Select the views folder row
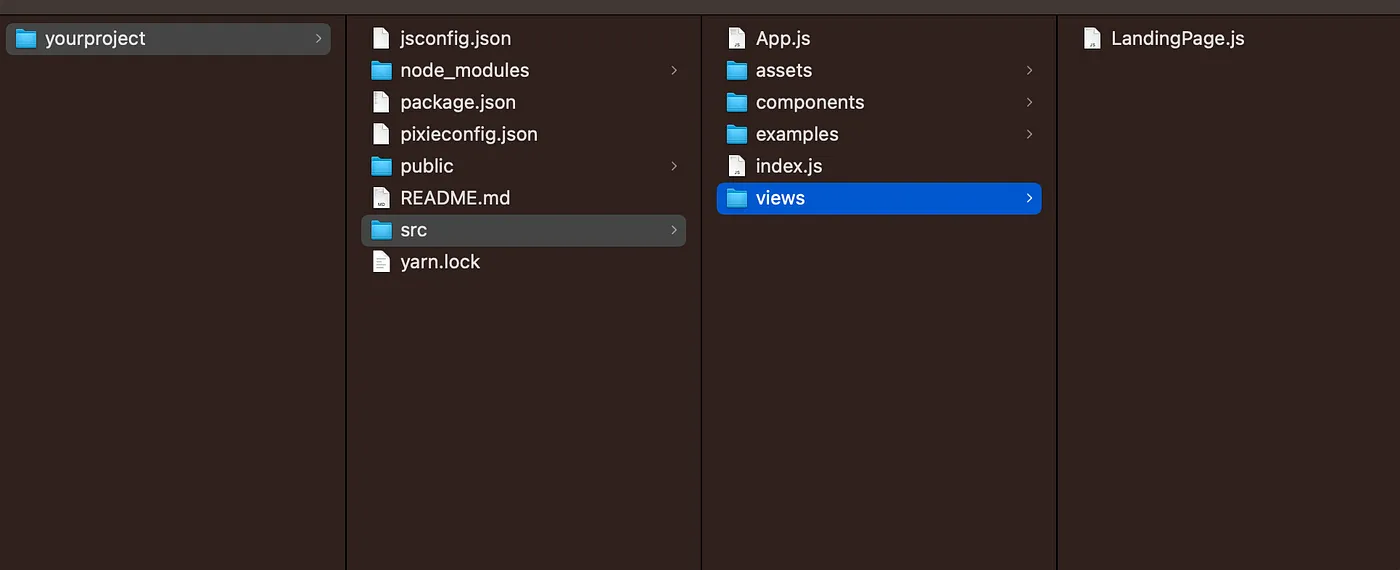 [x=878, y=198]
